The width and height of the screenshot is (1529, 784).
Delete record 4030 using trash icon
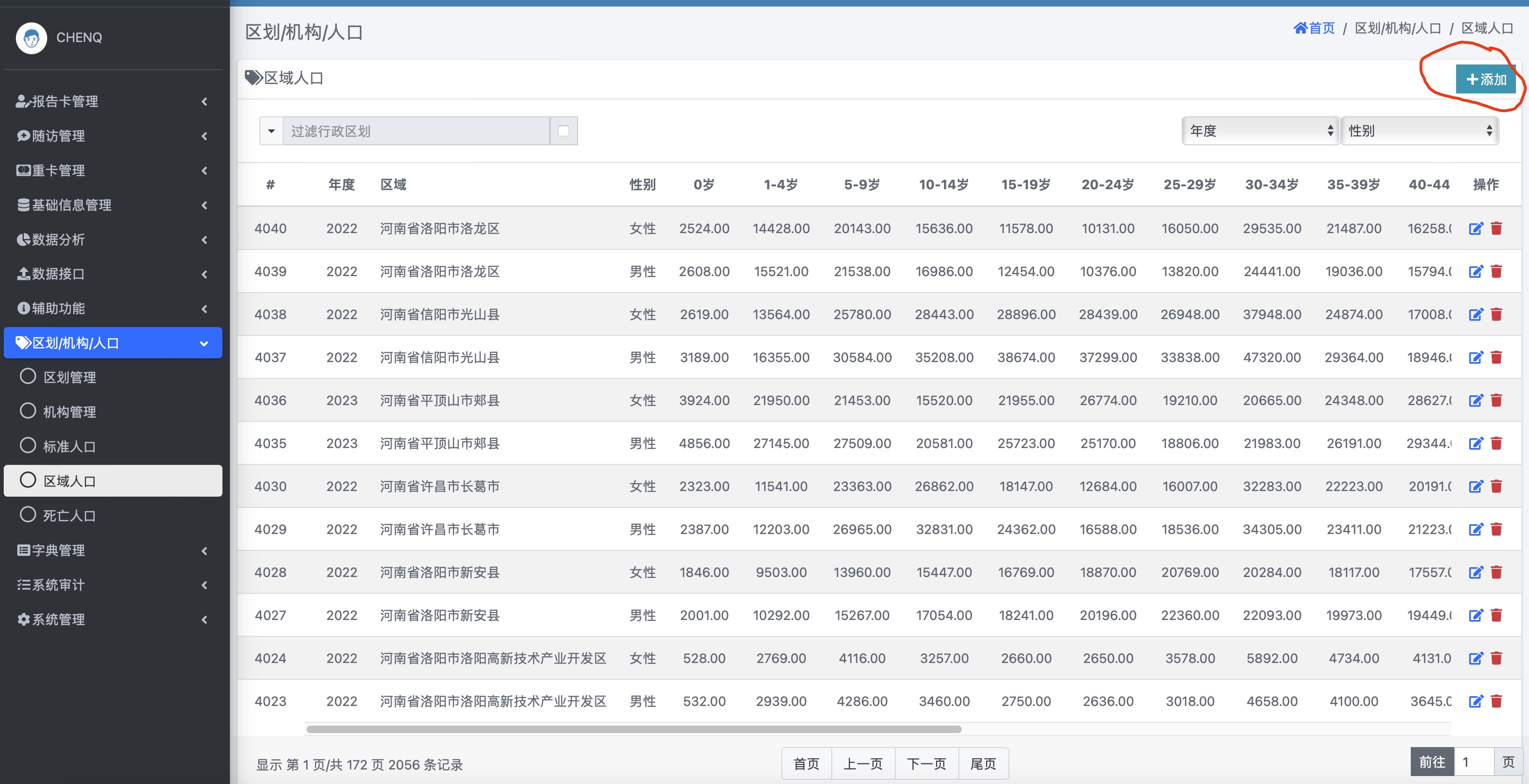pos(1496,487)
